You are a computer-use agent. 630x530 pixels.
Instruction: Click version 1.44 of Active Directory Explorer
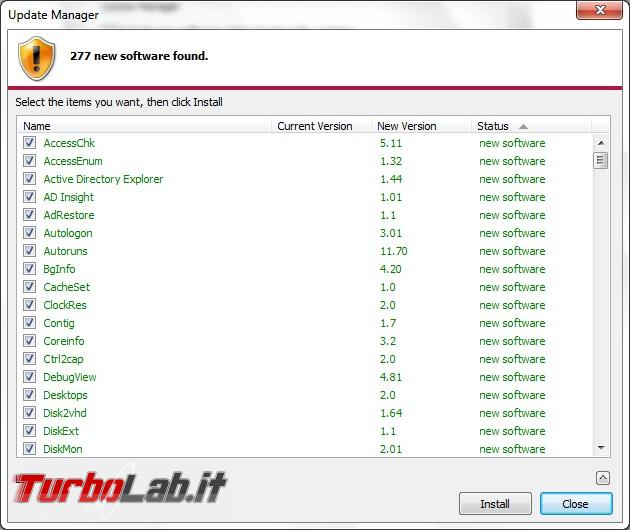pyautogui.click(x=391, y=179)
